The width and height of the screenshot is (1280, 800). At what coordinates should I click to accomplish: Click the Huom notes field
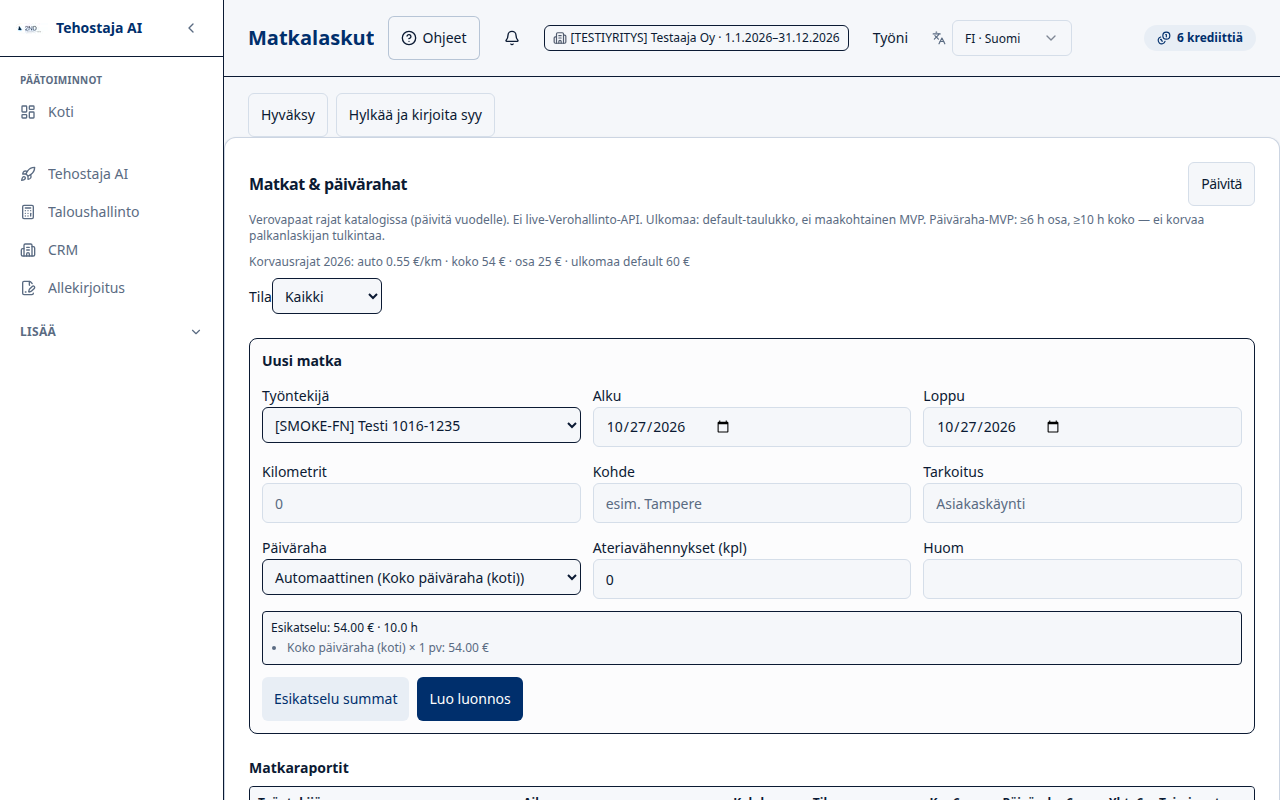1082,579
